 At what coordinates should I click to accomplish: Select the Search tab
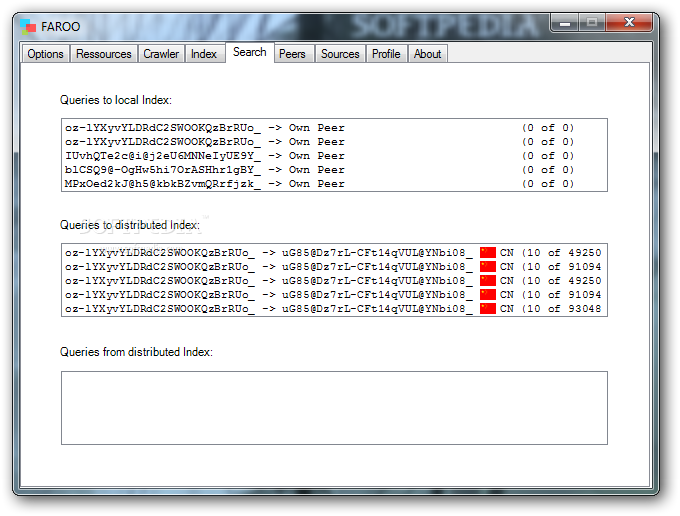(250, 52)
